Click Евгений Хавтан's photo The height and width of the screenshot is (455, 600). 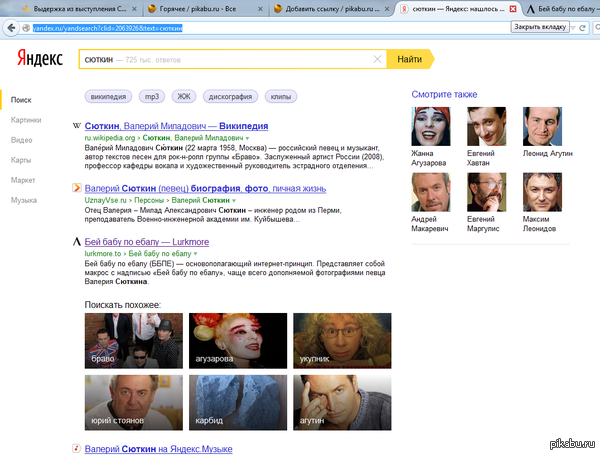(x=486, y=126)
